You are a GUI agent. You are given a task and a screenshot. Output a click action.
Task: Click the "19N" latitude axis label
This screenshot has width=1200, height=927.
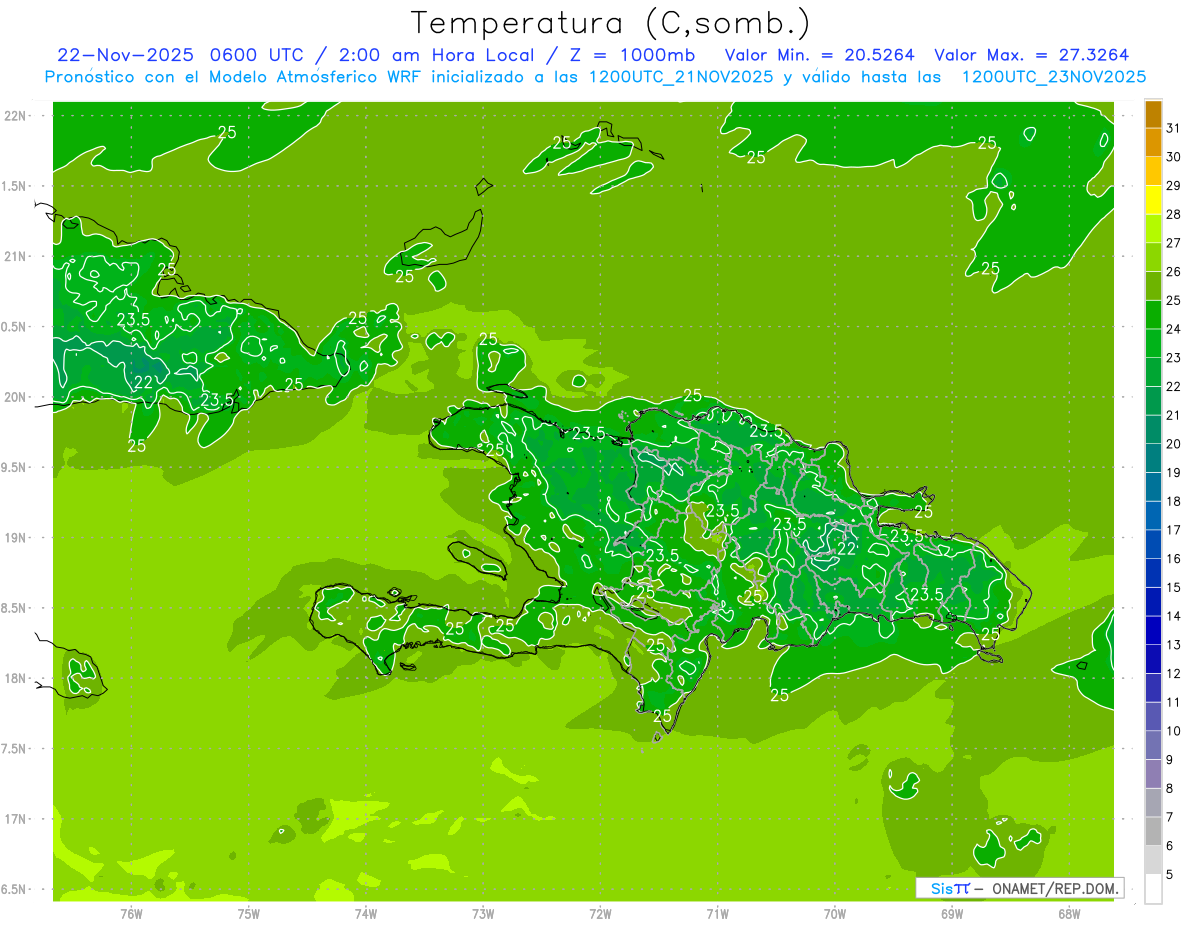pos(15,538)
